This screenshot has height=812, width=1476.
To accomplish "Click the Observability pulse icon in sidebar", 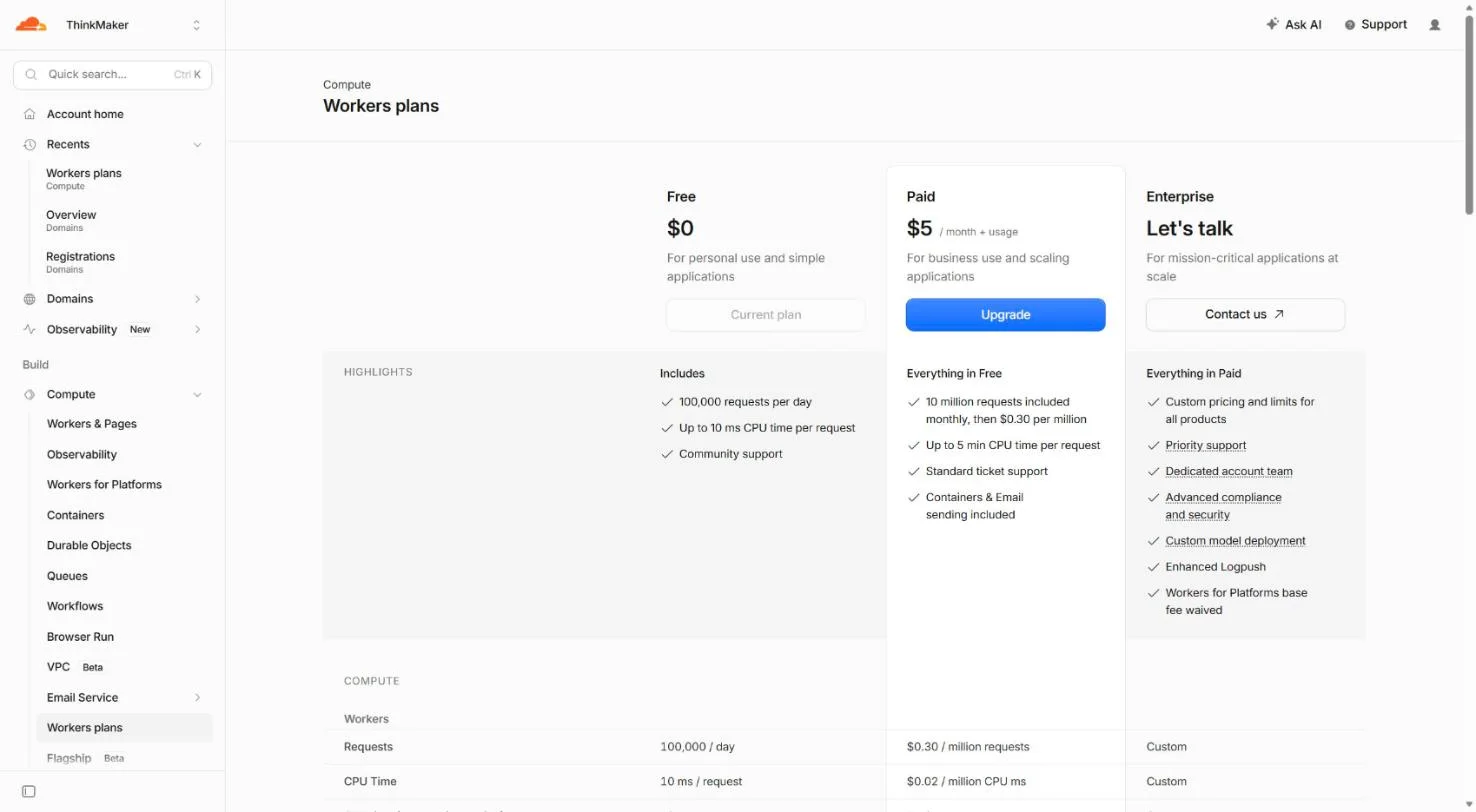I will (30, 329).
